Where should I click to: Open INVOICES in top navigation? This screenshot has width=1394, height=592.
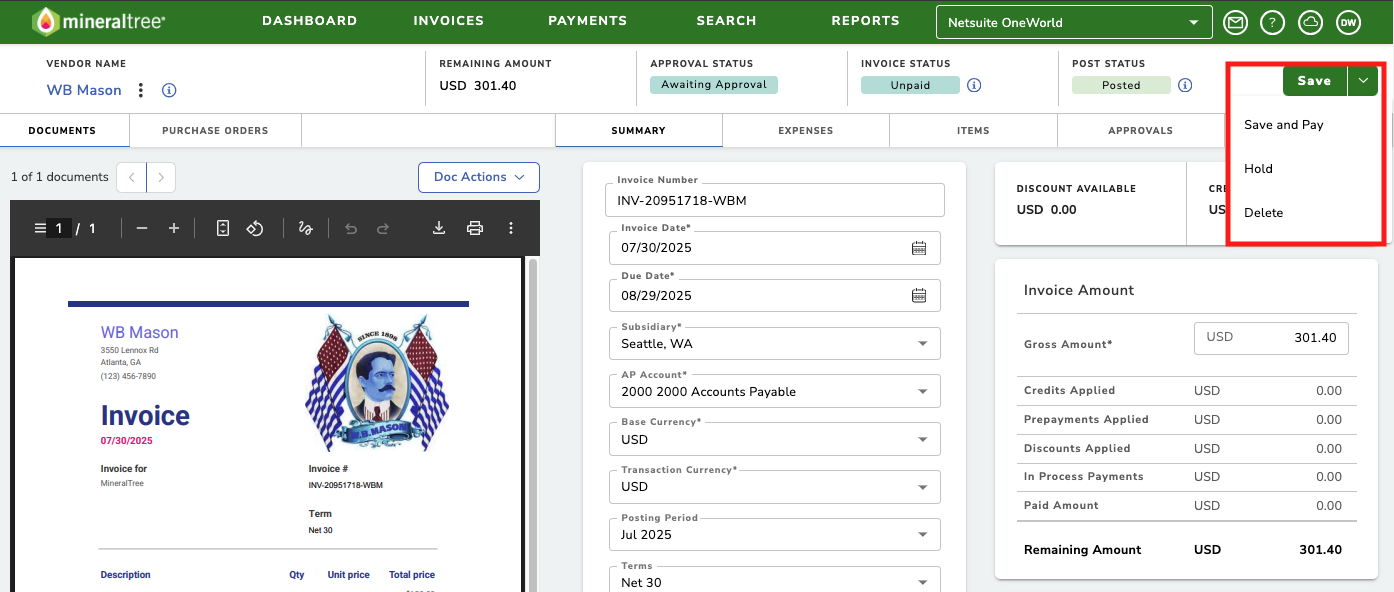click(449, 21)
